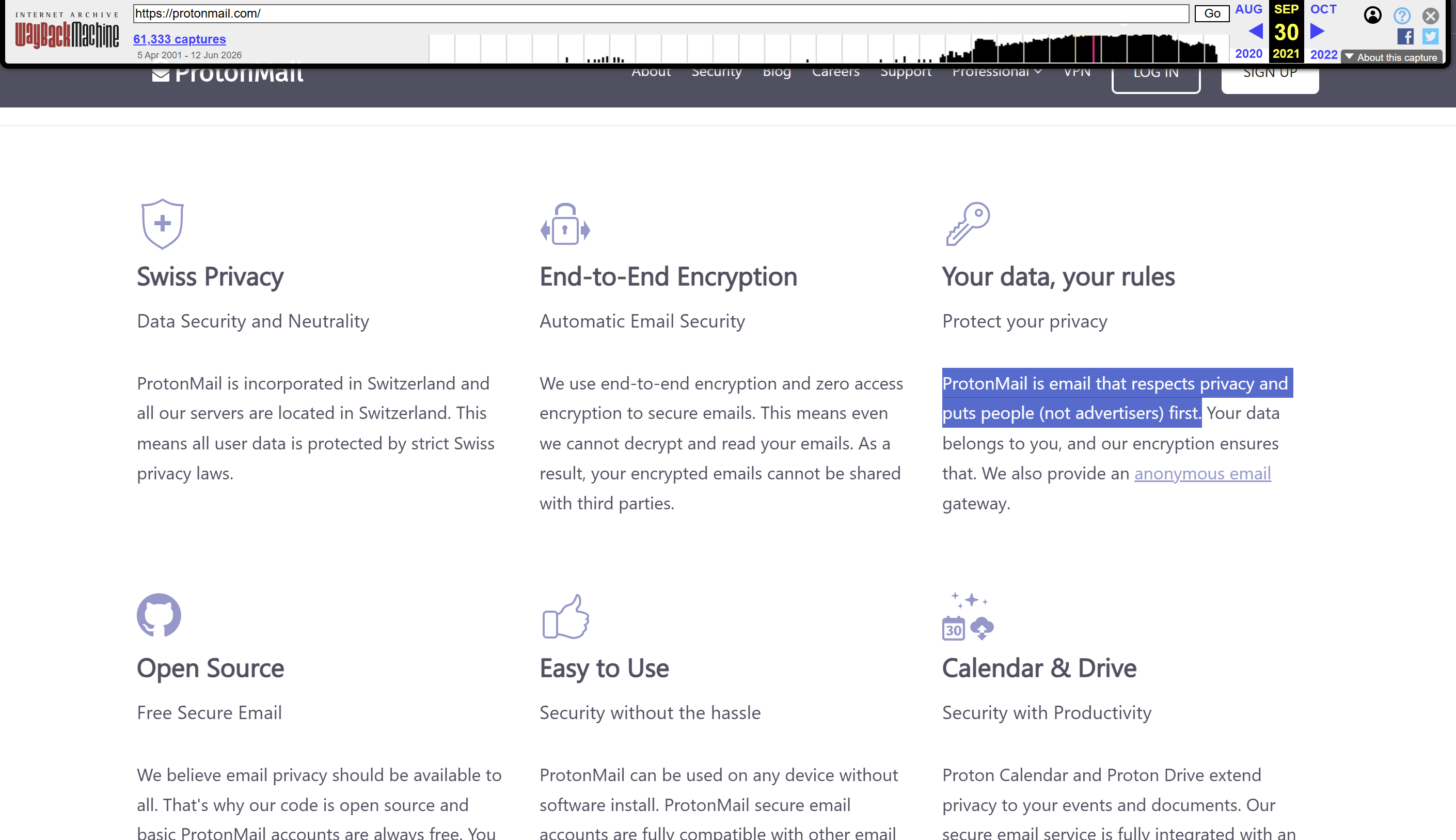This screenshot has width=1456, height=840.
Task: Open the Professional dropdown menu
Action: point(996,72)
